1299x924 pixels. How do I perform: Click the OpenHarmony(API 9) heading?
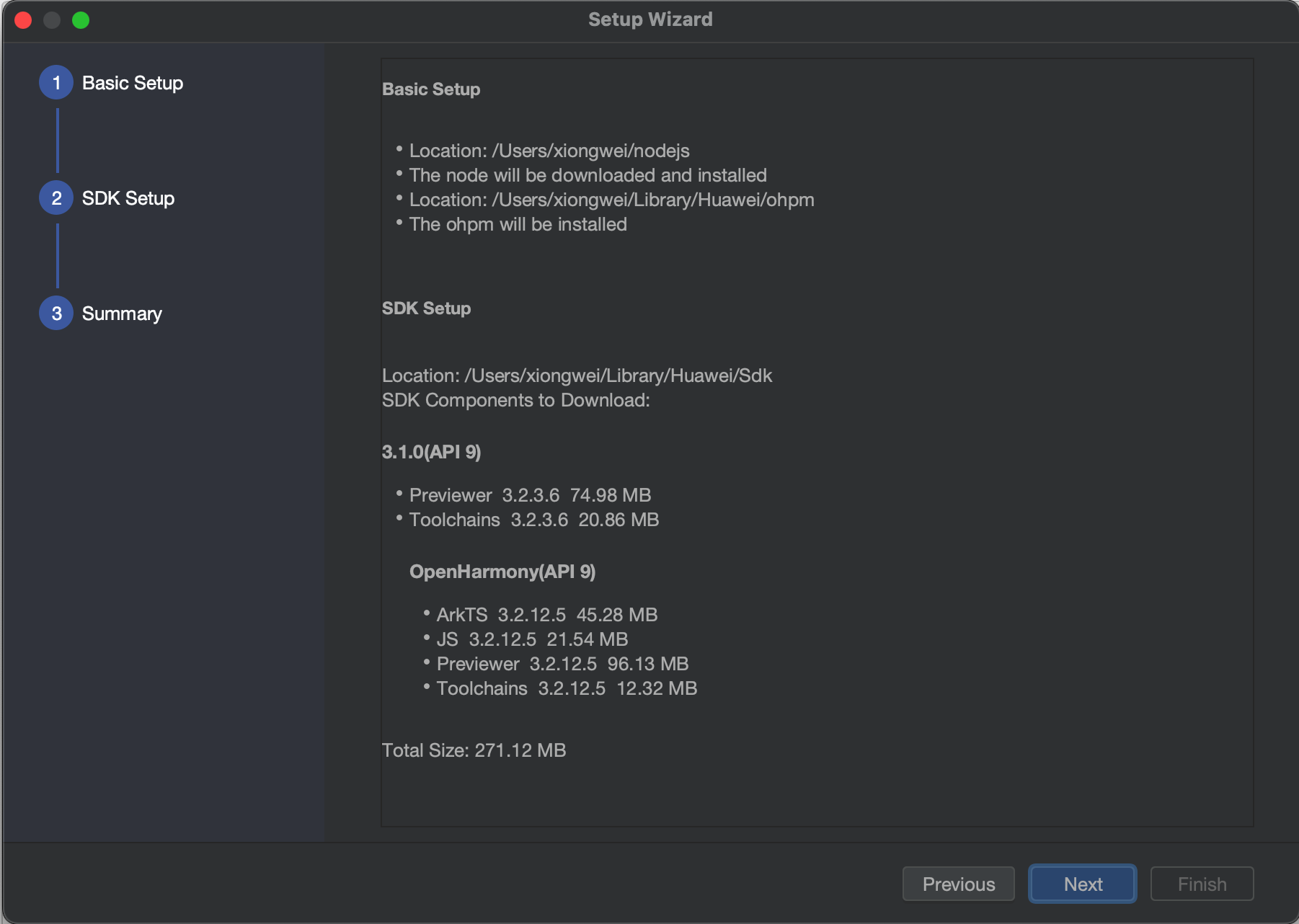click(x=502, y=572)
